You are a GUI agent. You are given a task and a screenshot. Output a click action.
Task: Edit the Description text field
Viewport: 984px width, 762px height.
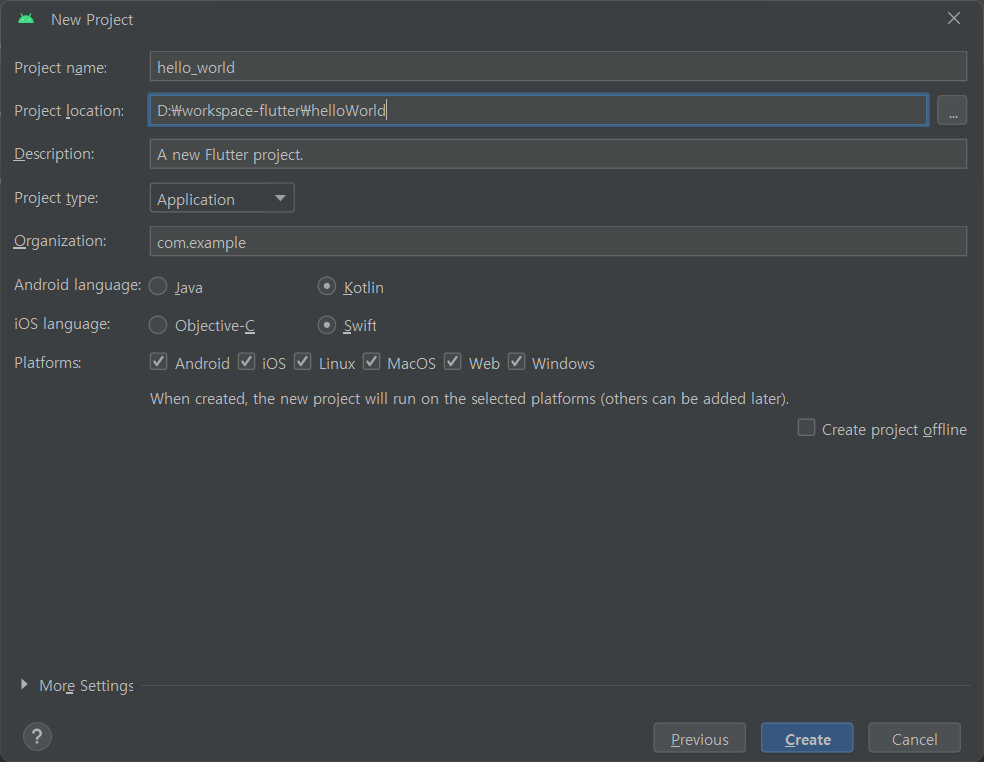tap(558, 154)
